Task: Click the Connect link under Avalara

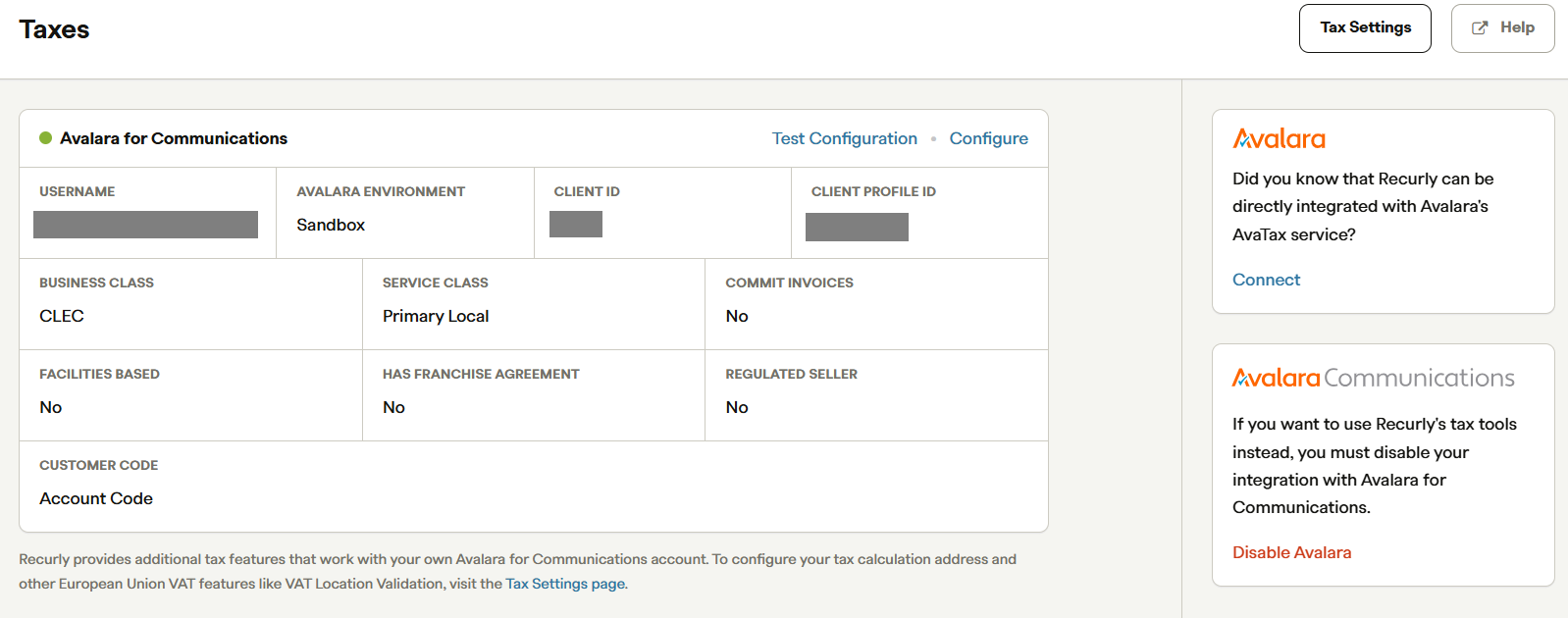Action: coord(1266,280)
